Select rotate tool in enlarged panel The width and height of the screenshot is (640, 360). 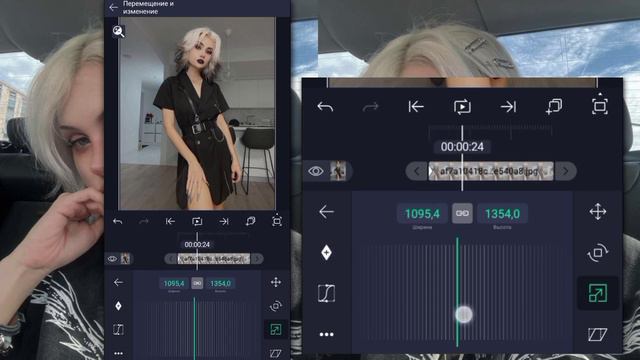598,253
